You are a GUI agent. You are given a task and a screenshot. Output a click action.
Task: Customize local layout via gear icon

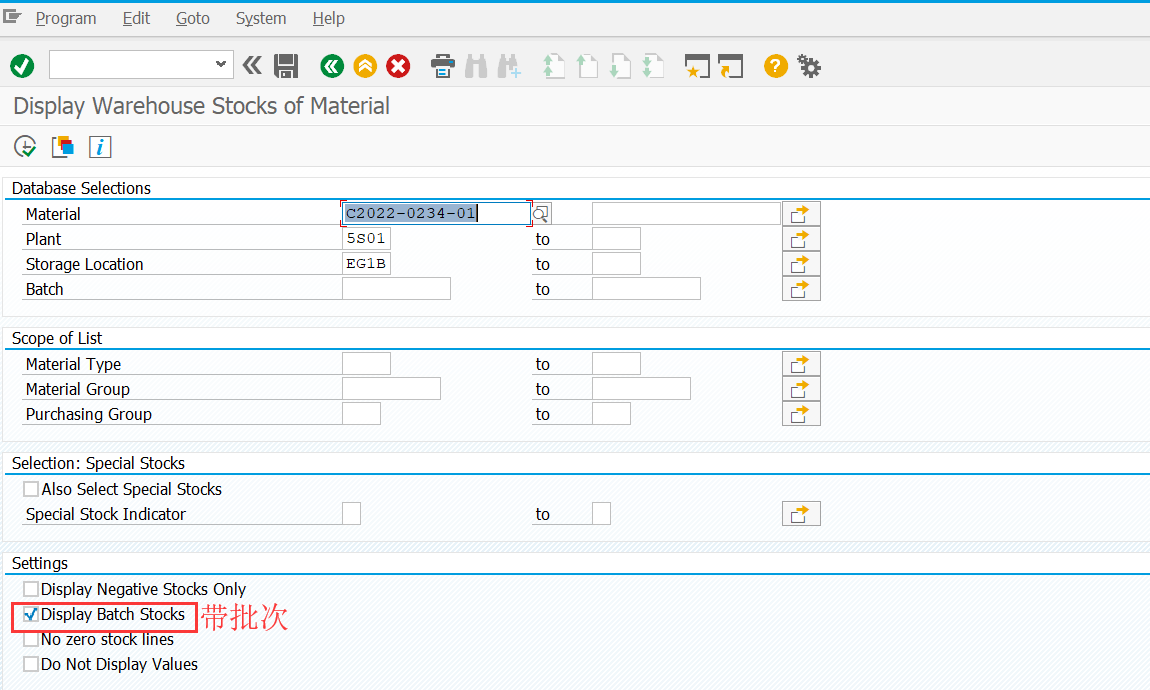coord(809,66)
